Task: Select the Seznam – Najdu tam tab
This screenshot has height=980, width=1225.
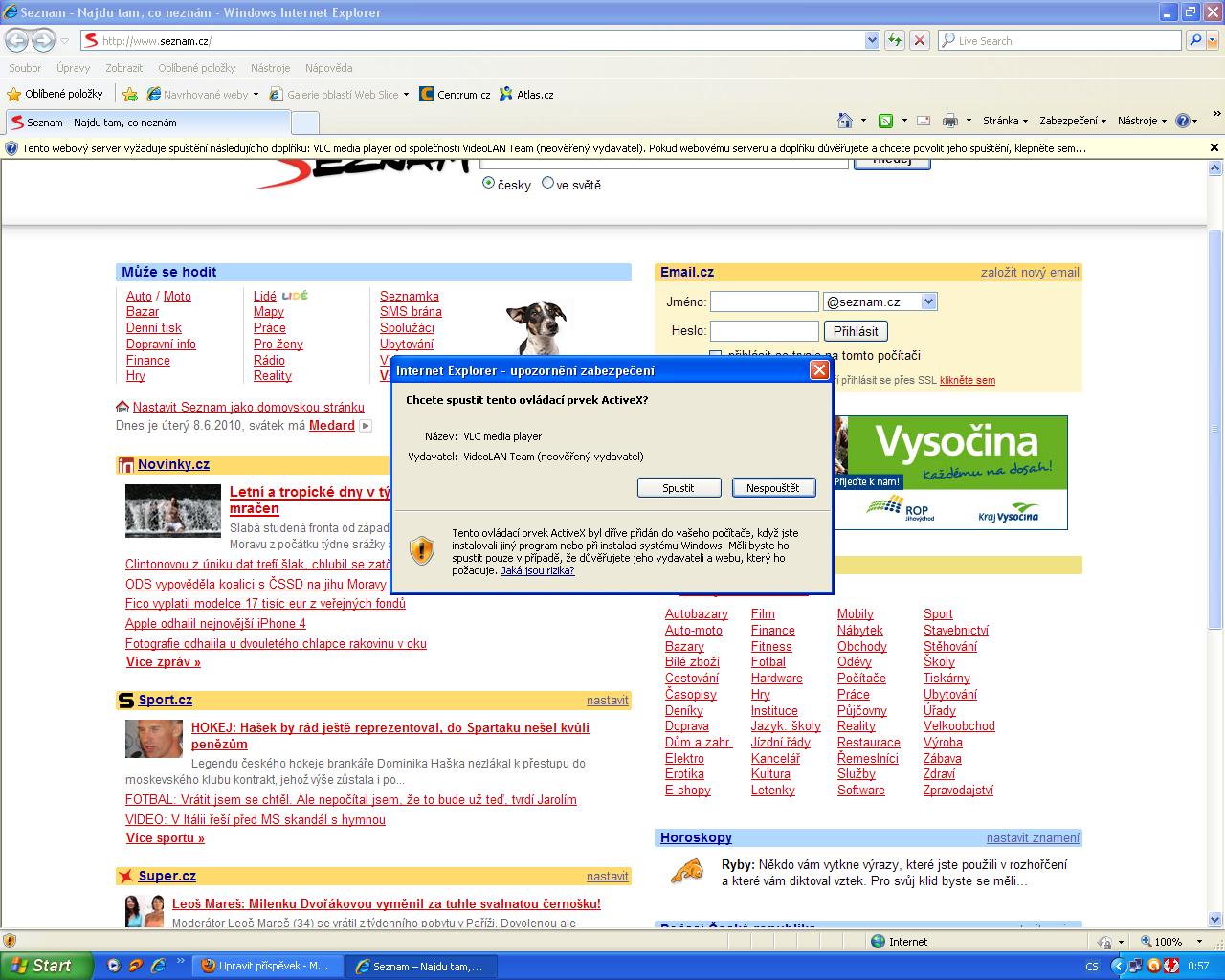Action: [x=147, y=122]
